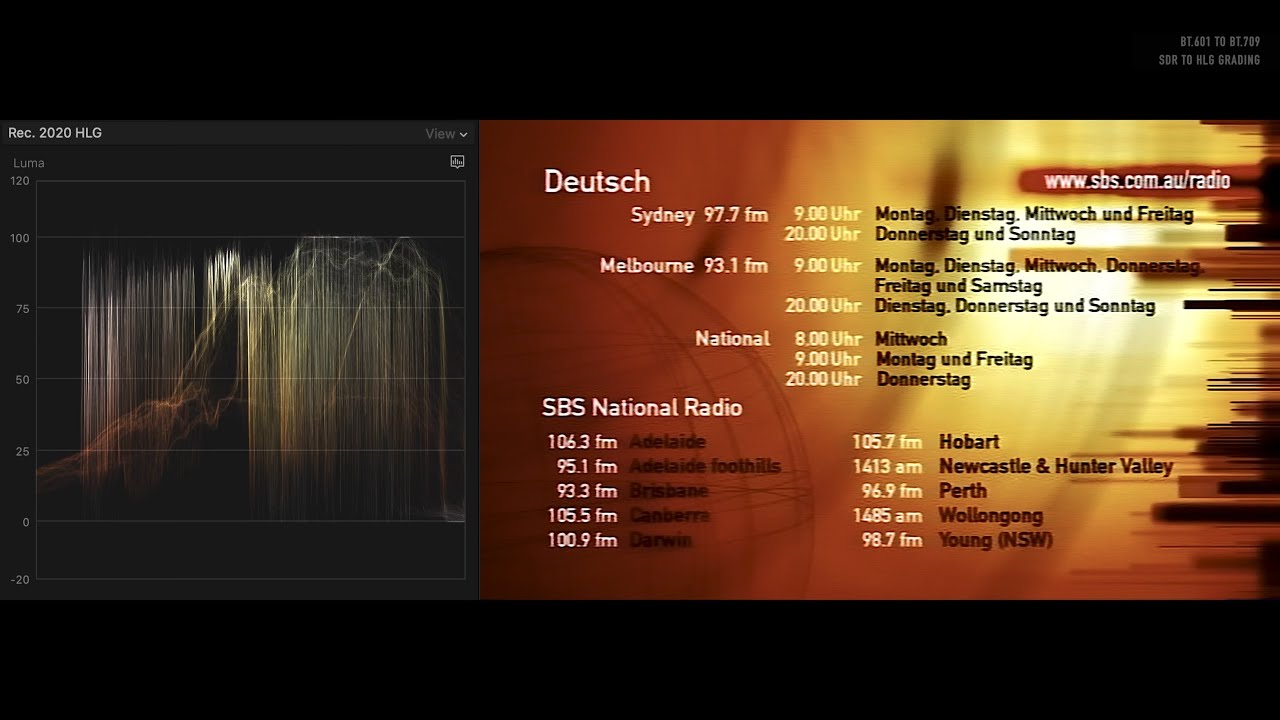Click the Donnerstag und Sonntag text

tap(975, 235)
